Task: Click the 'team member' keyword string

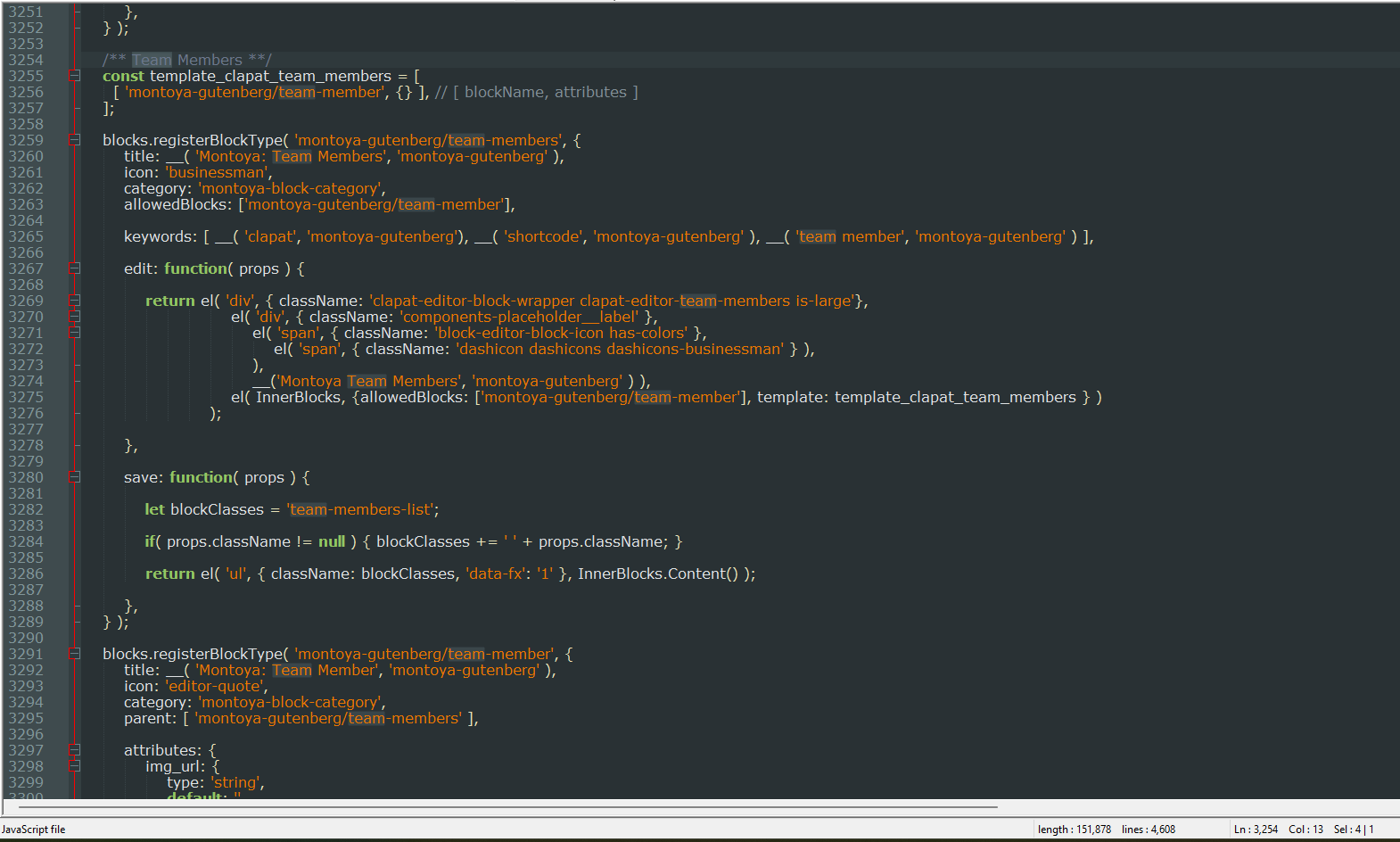Action: click(850, 236)
